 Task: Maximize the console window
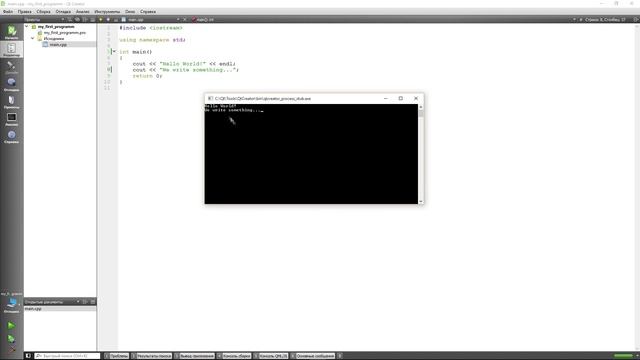pyautogui.click(x=401, y=98)
